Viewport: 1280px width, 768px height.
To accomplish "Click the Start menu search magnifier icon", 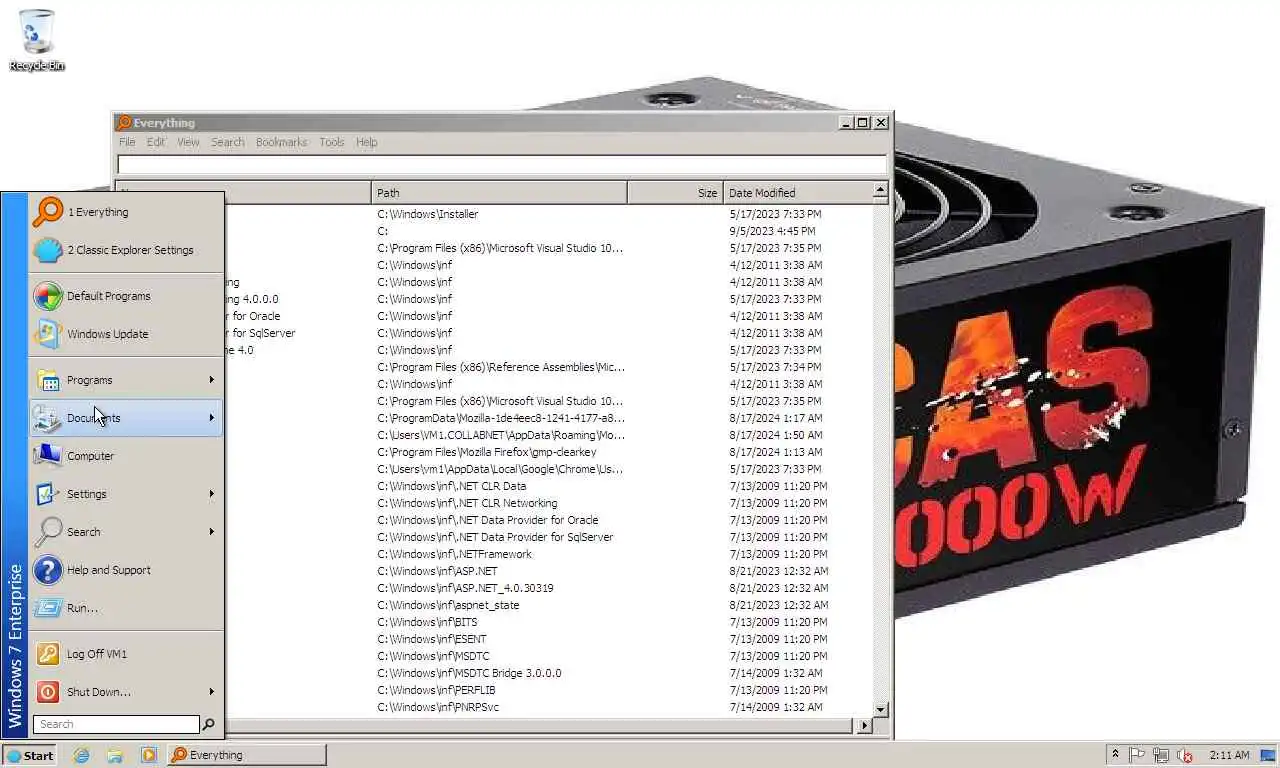I will 209,724.
